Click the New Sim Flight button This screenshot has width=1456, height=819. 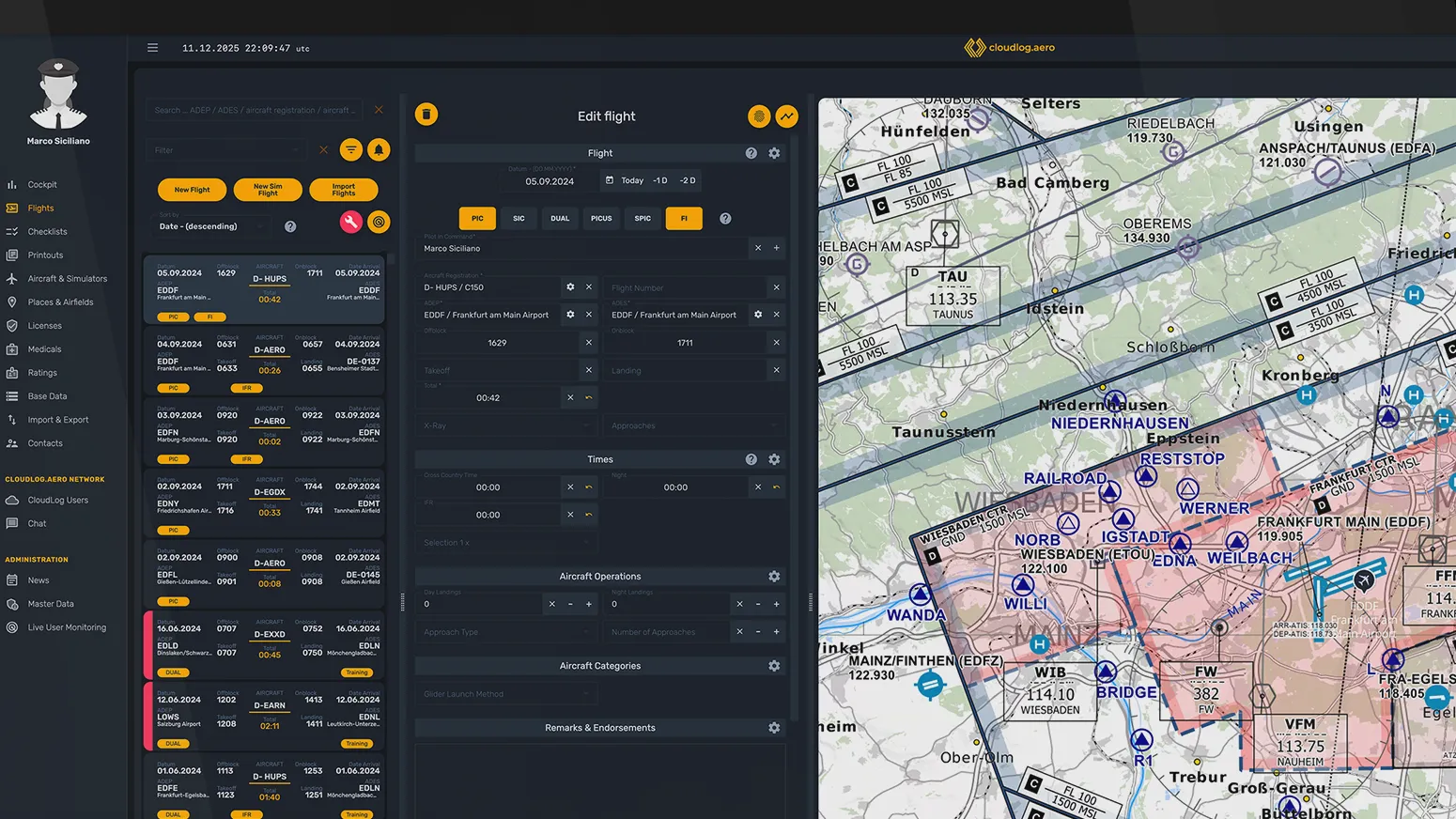coord(268,190)
